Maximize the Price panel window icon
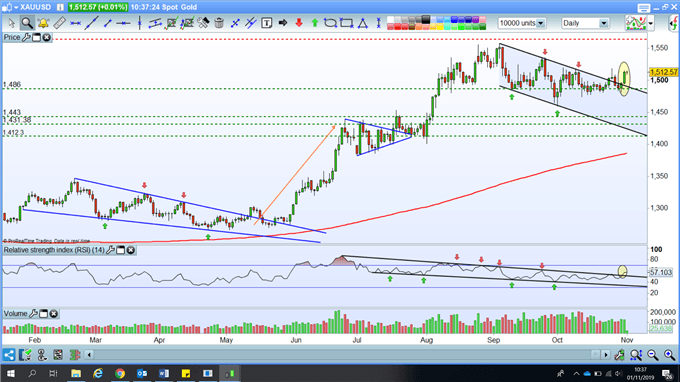680x382 pixels. coord(36,38)
